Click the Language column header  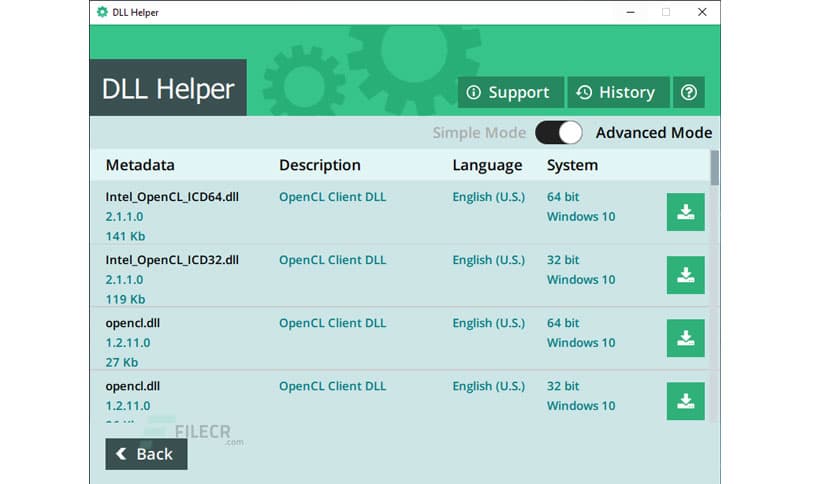tap(487, 165)
